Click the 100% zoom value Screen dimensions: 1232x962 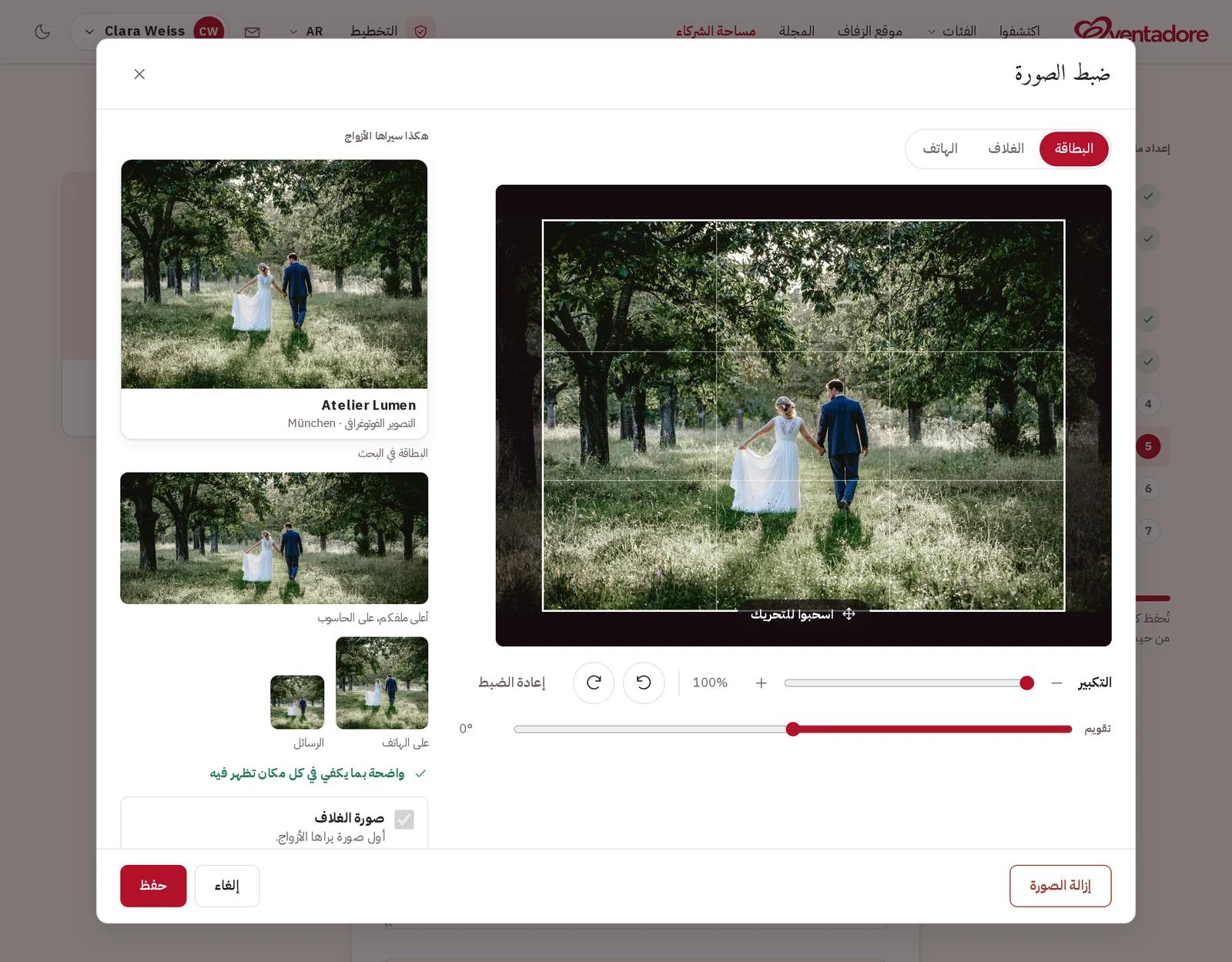[710, 683]
